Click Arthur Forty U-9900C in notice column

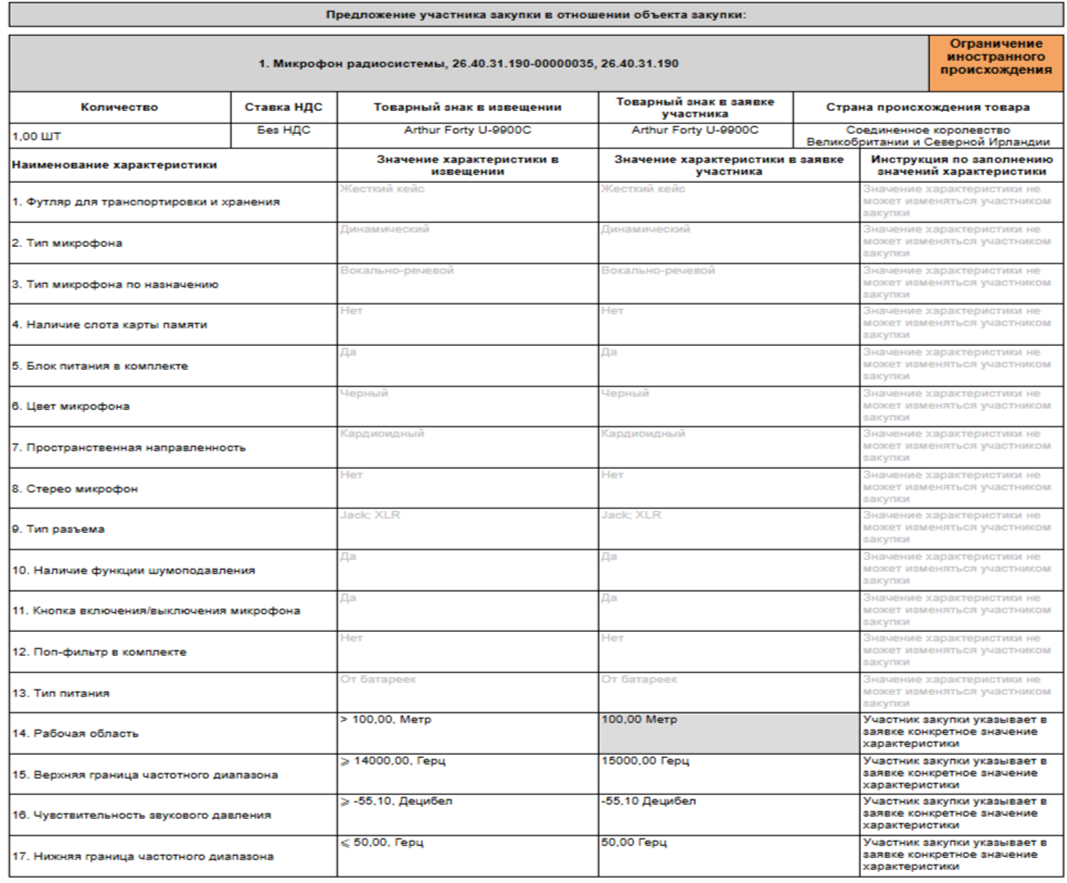click(467, 130)
